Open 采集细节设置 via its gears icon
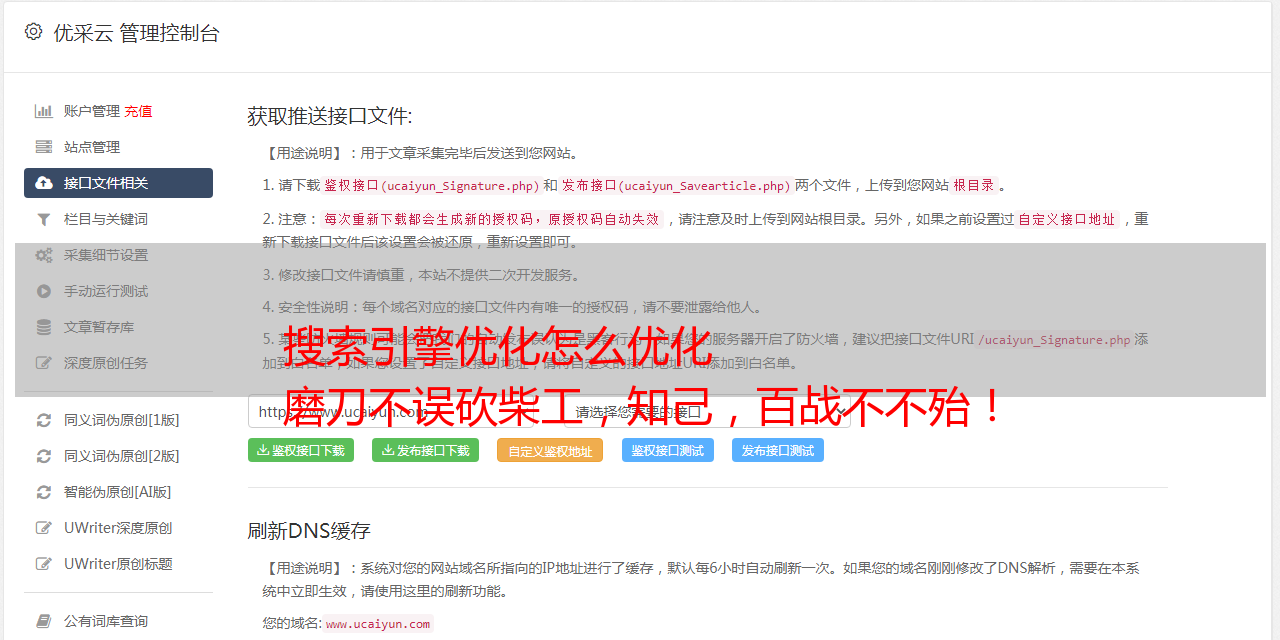 click(x=44, y=255)
